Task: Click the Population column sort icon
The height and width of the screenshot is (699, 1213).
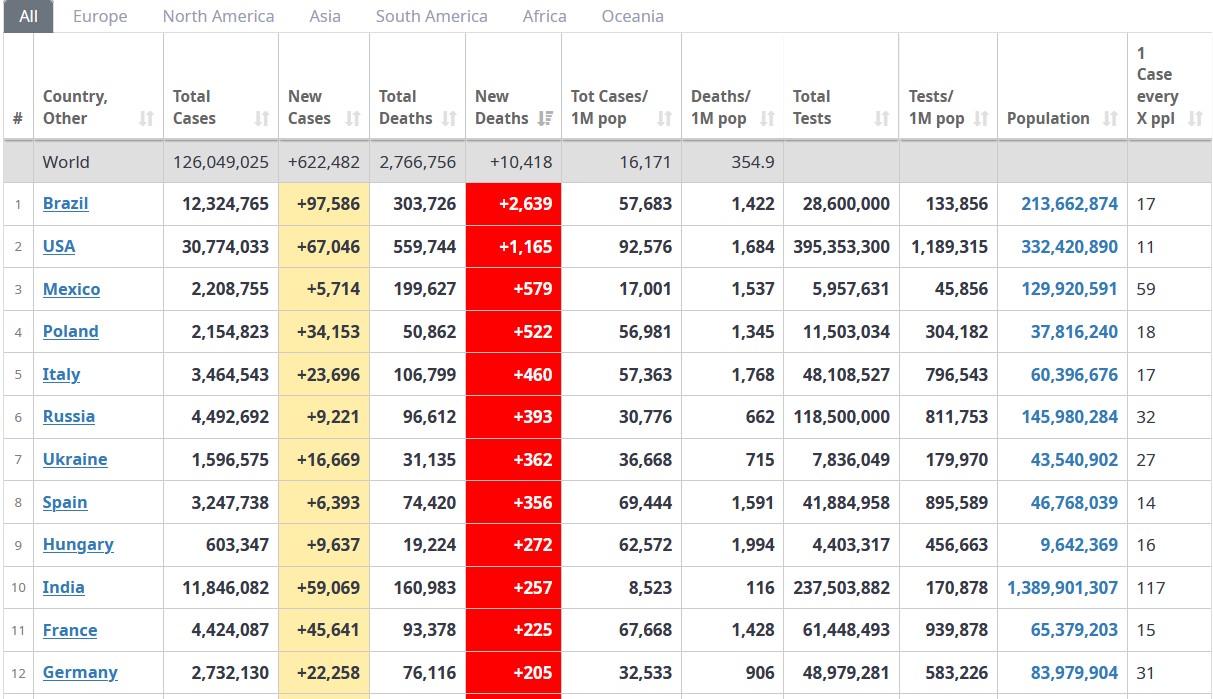Action: (x=1110, y=118)
